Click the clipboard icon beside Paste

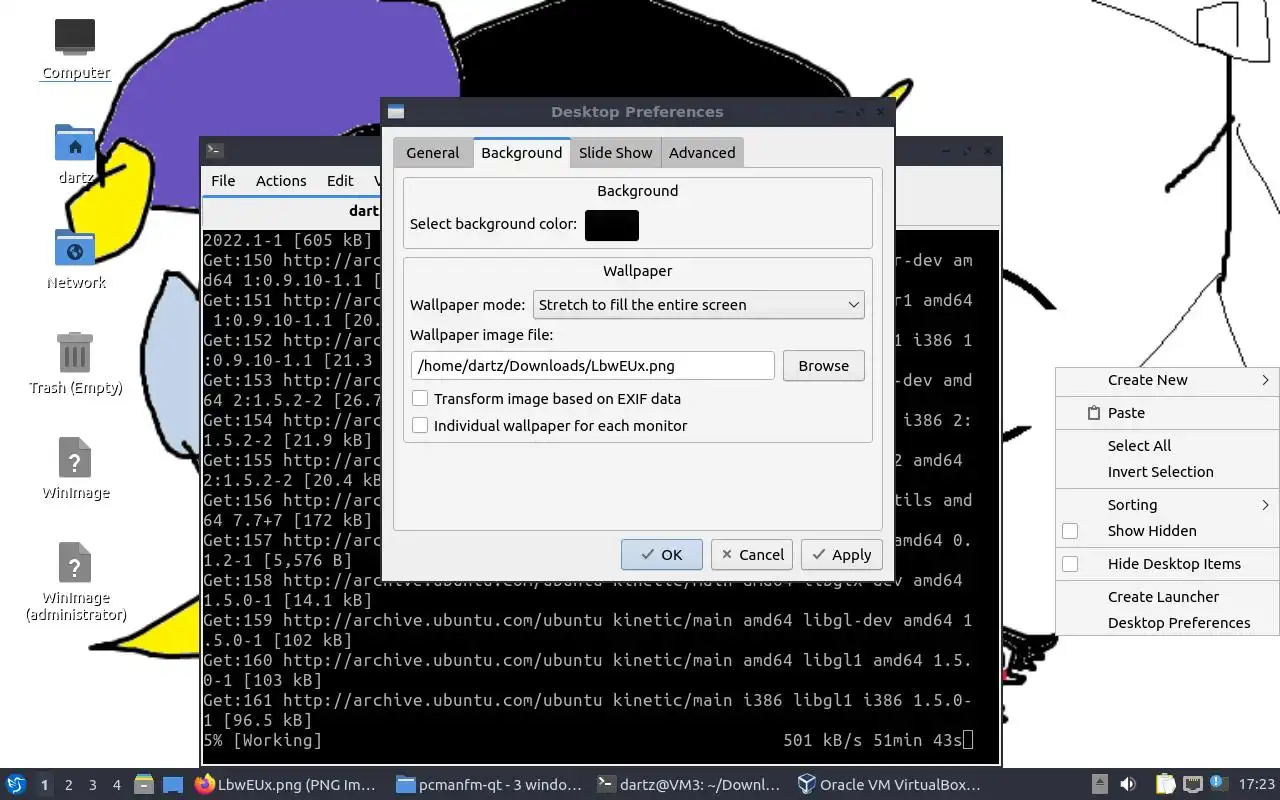(x=1093, y=413)
